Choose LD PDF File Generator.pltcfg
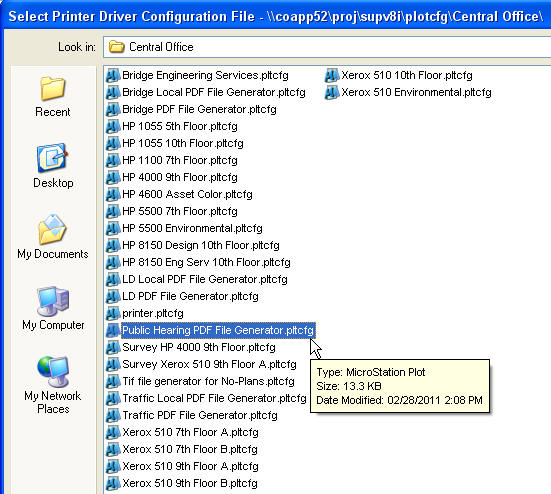 [x=190, y=297]
